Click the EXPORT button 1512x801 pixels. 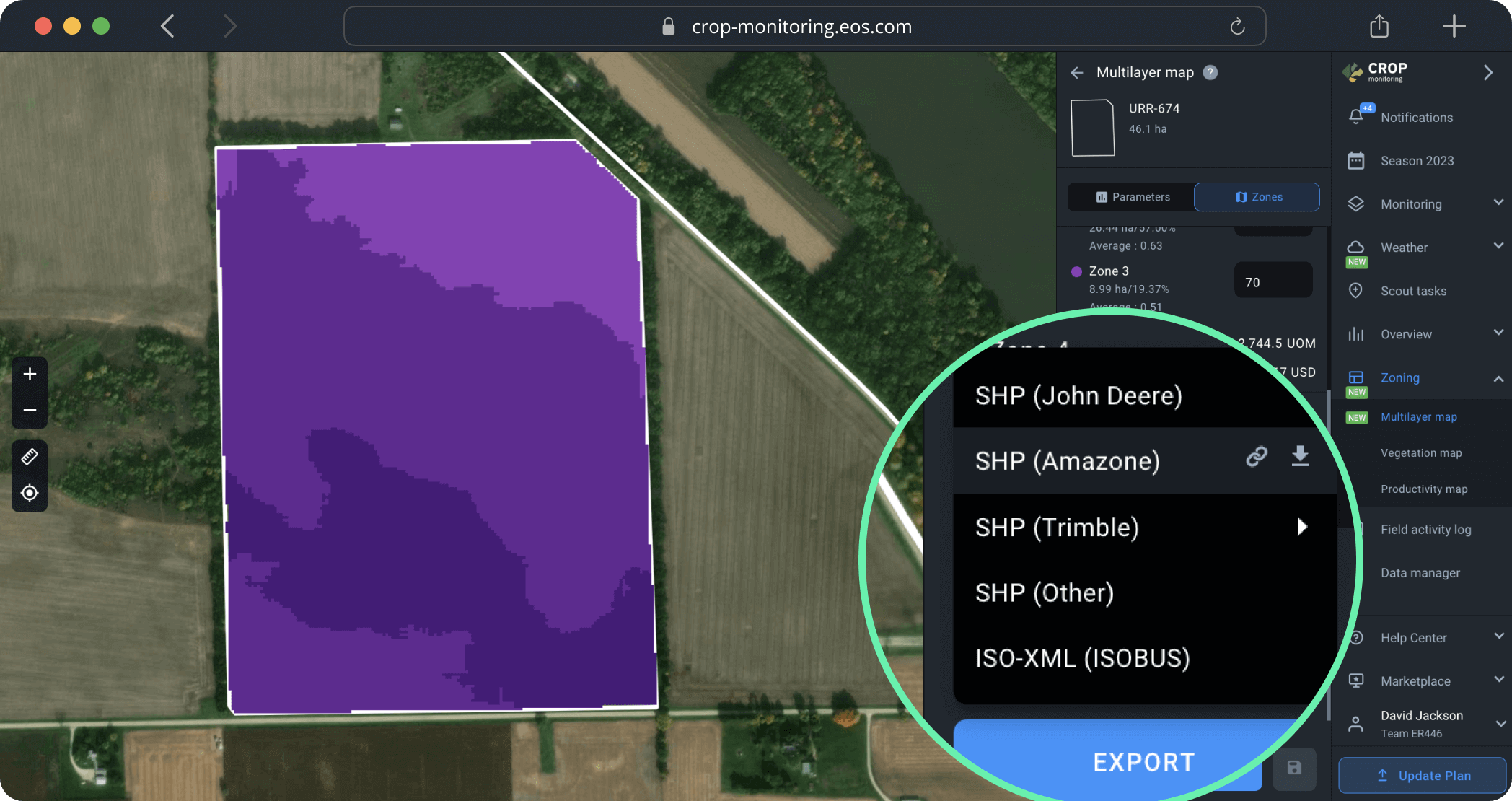1143,761
